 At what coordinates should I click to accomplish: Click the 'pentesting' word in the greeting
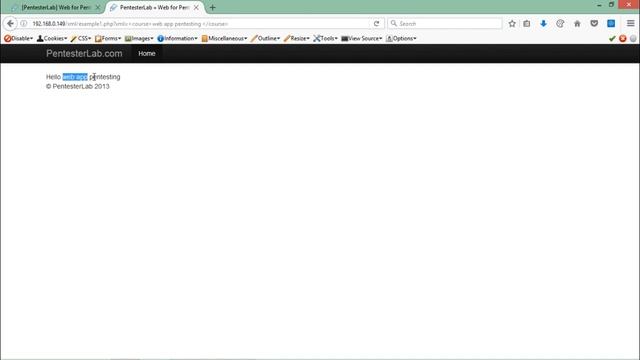[x=105, y=77]
